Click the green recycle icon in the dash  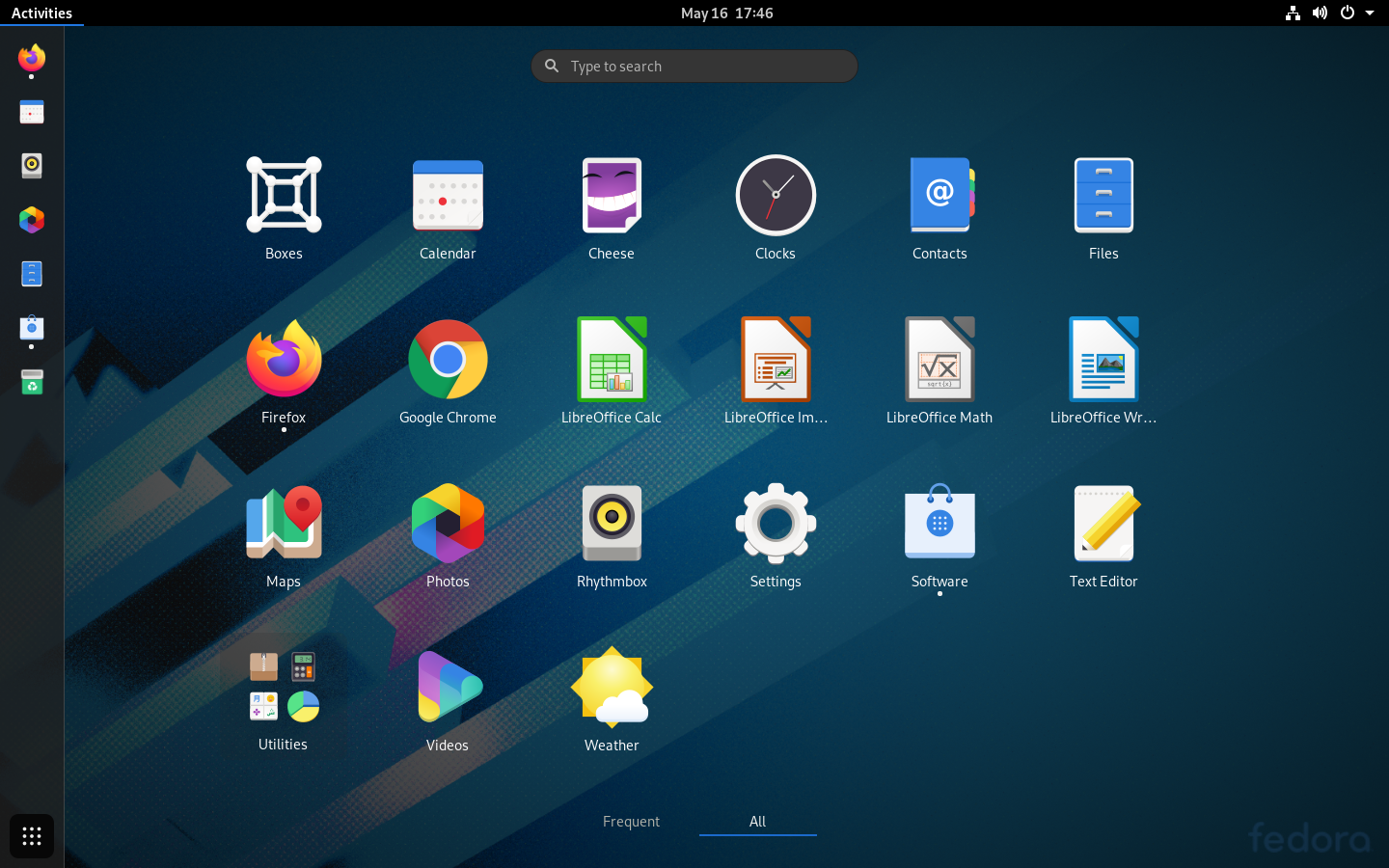click(32, 382)
